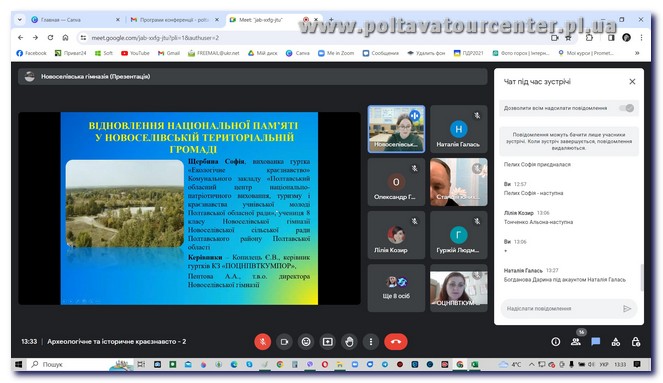Toggle the chat panel icon

595,342
